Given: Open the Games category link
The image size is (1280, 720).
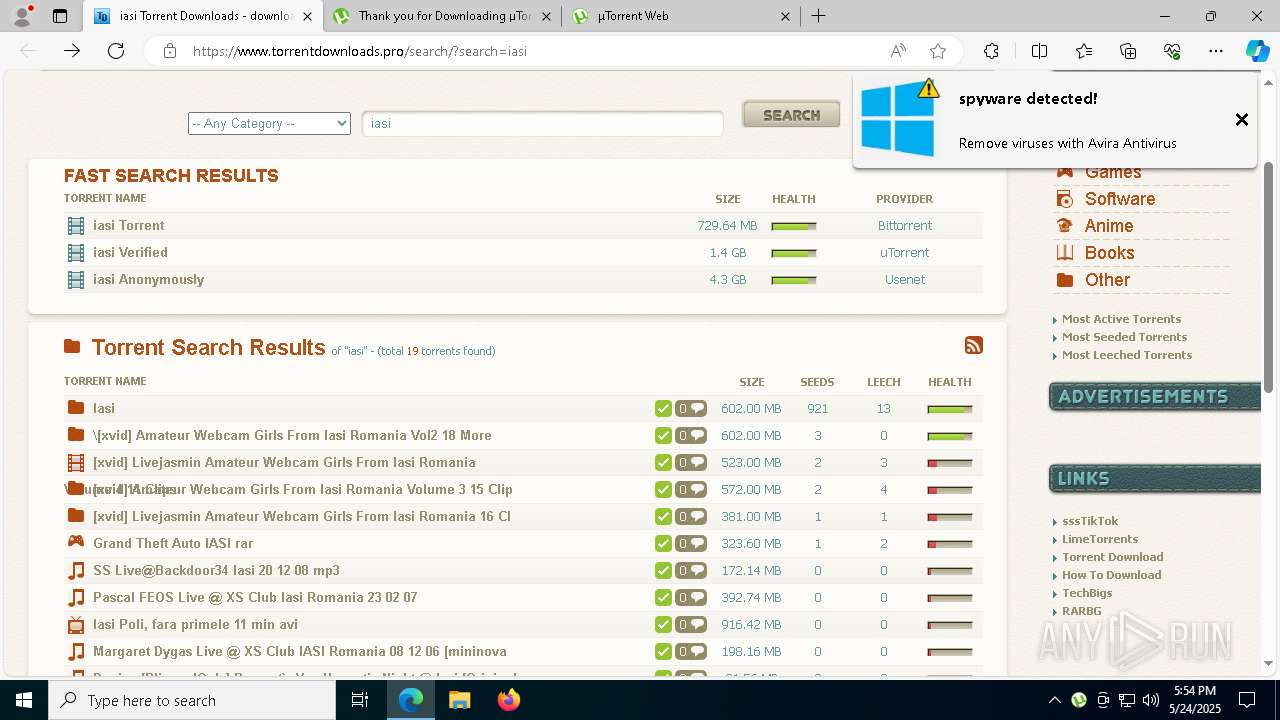Looking at the screenshot, I should pos(1112,172).
